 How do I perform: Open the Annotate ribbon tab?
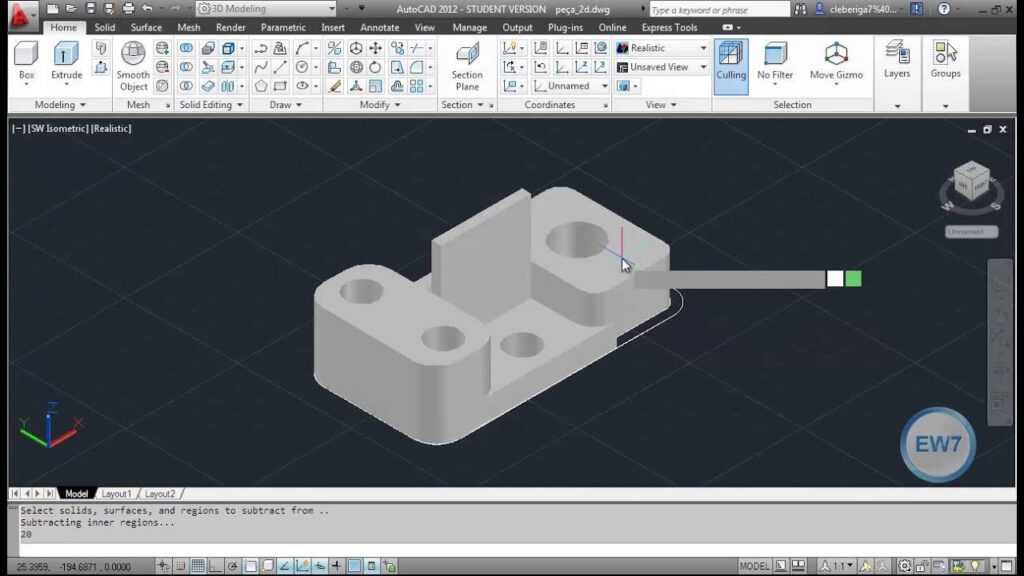[379, 27]
